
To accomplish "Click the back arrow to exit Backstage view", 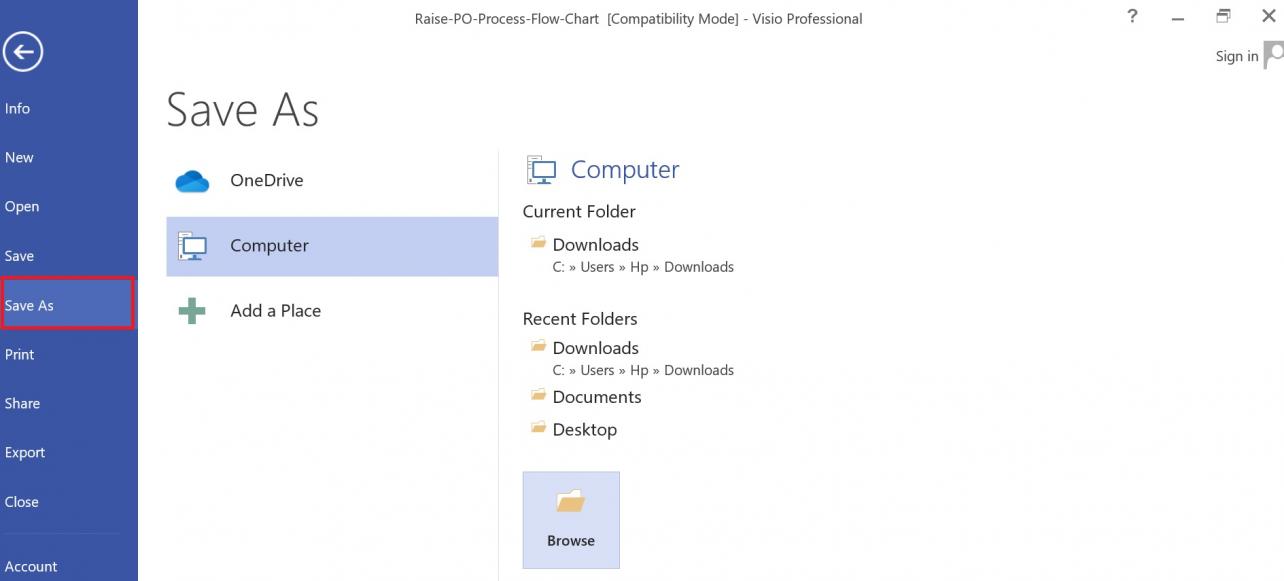I will [x=23, y=51].
